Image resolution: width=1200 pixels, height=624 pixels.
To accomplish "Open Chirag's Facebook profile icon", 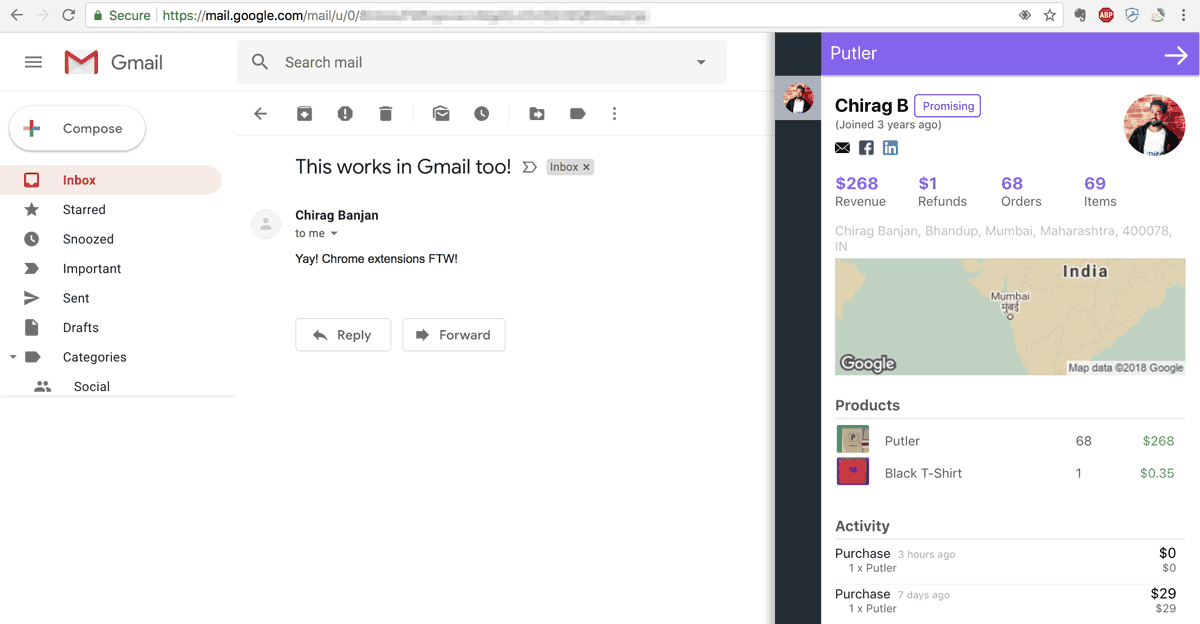I will coord(866,147).
